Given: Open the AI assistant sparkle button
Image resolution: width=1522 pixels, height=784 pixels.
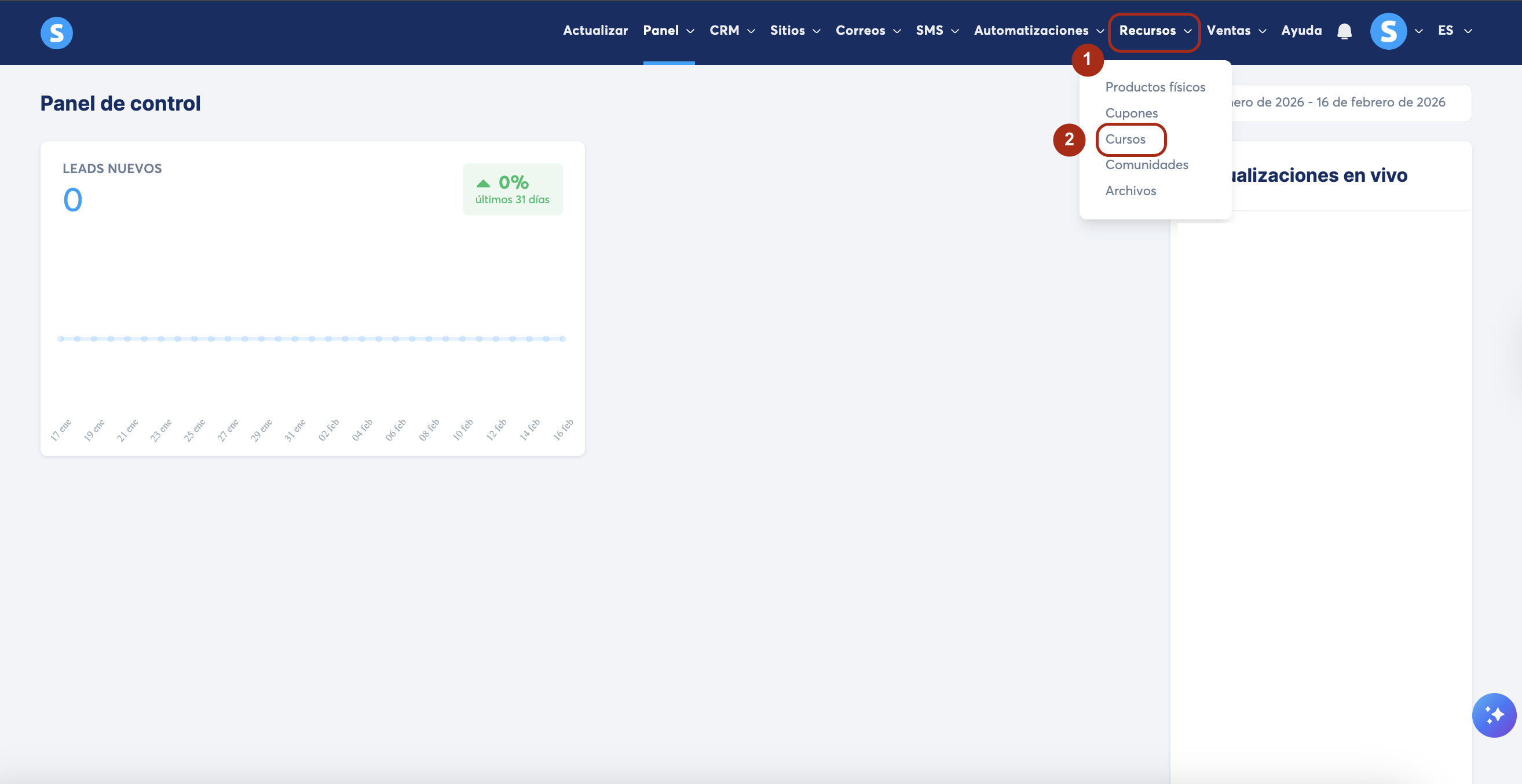Looking at the screenshot, I should tap(1493, 715).
